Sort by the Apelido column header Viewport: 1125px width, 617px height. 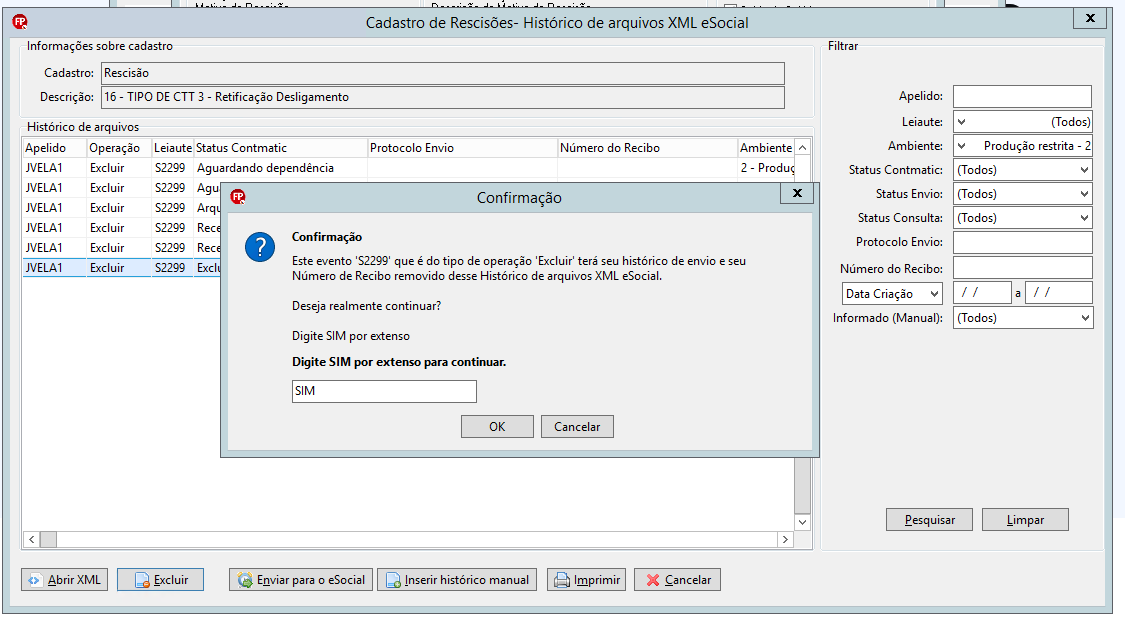pos(55,148)
